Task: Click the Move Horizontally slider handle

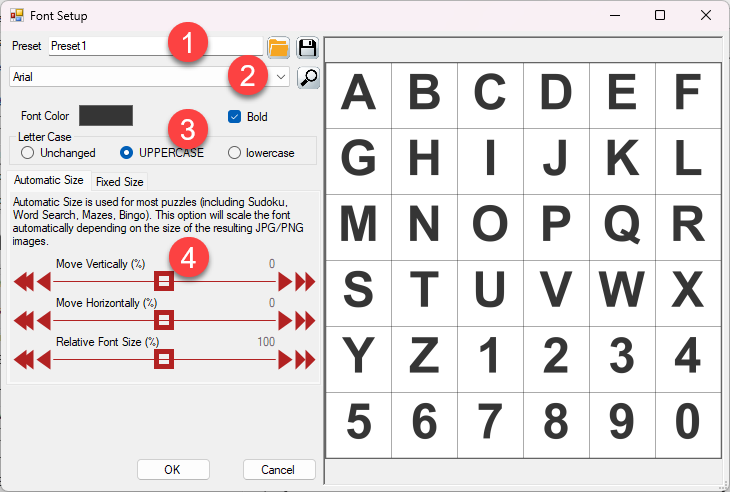Action: 164,320
